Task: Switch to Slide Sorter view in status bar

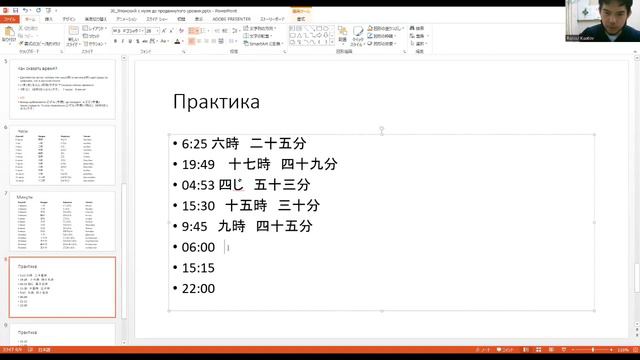Action: (x=538, y=350)
